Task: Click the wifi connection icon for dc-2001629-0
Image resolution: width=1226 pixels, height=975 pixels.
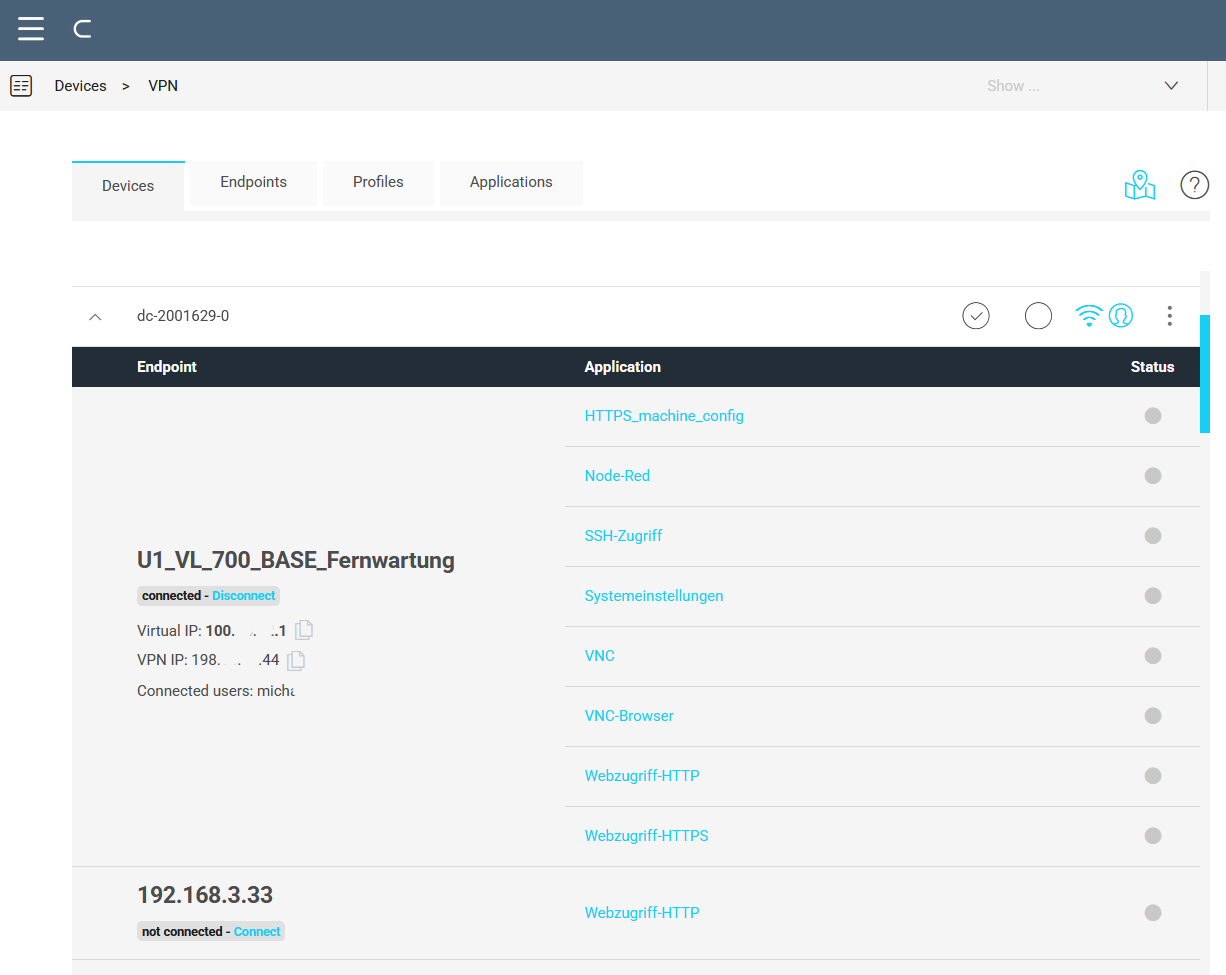Action: 1088,316
